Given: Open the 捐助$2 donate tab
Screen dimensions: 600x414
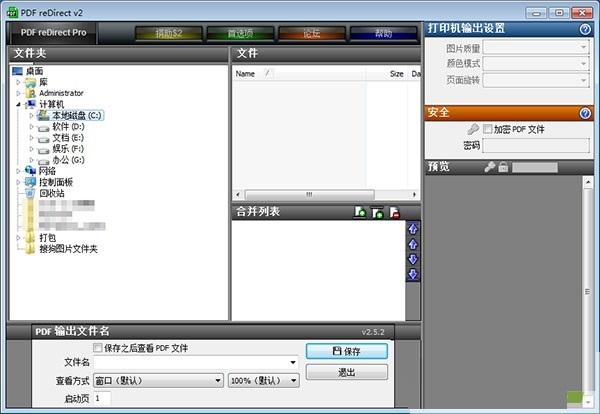Looking at the screenshot, I should [169, 34].
